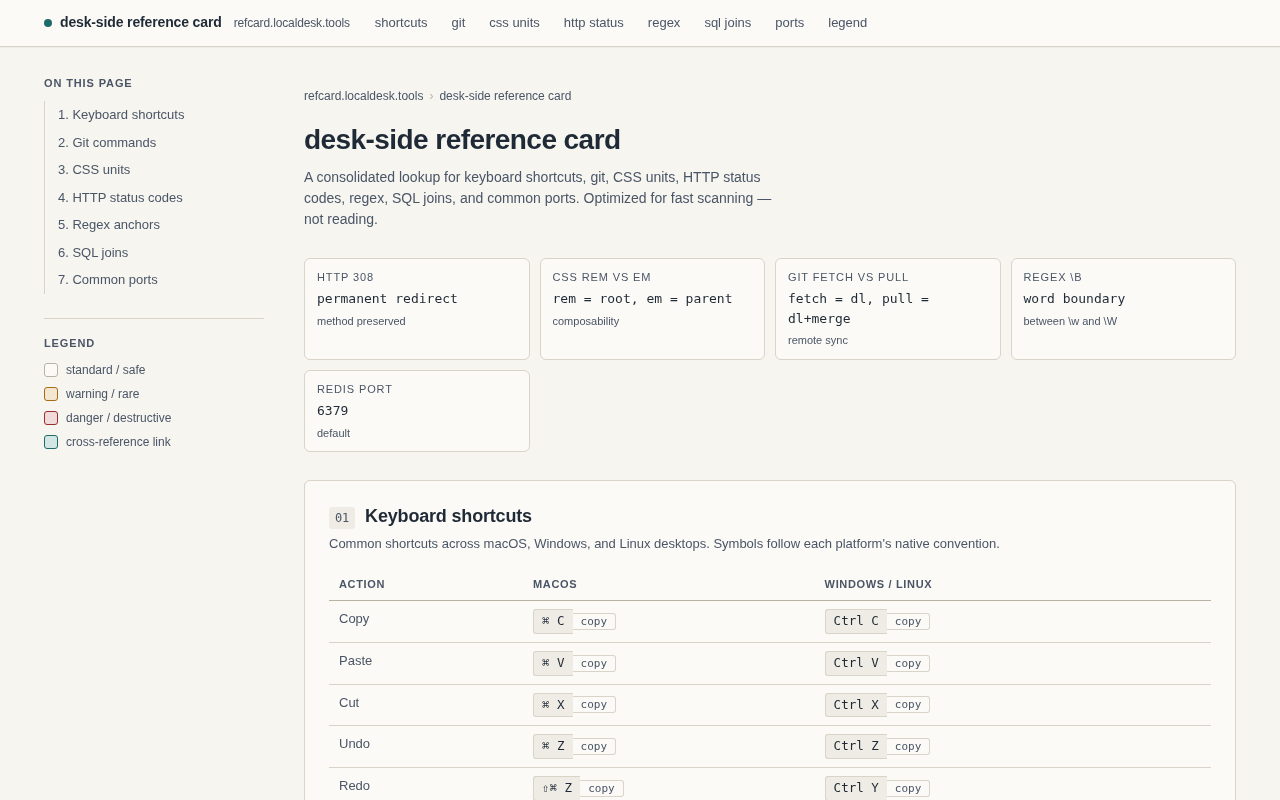Copy the Ctrl Y shortcut
This screenshot has width=1280, height=800.
click(908, 789)
